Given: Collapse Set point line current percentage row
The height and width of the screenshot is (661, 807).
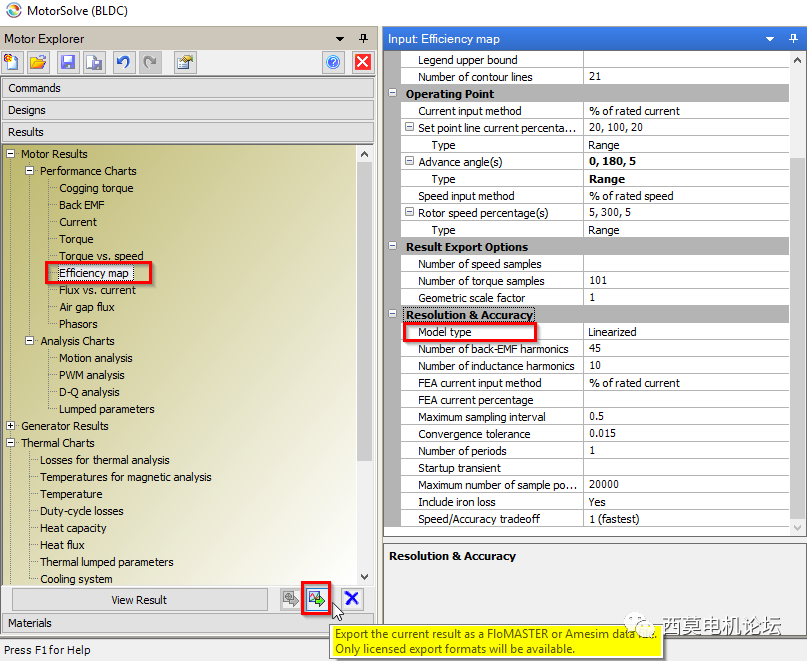Looking at the screenshot, I should coord(409,127).
